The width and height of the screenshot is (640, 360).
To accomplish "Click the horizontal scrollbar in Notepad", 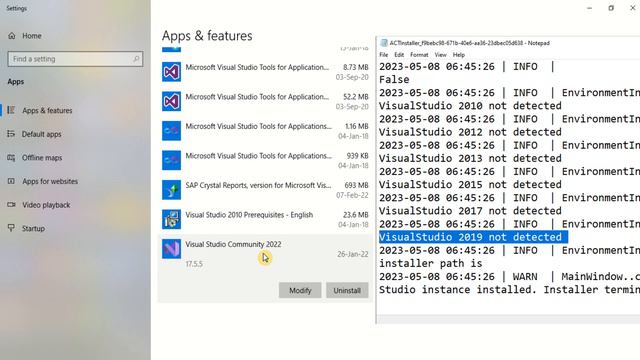I will [x=508, y=319].
